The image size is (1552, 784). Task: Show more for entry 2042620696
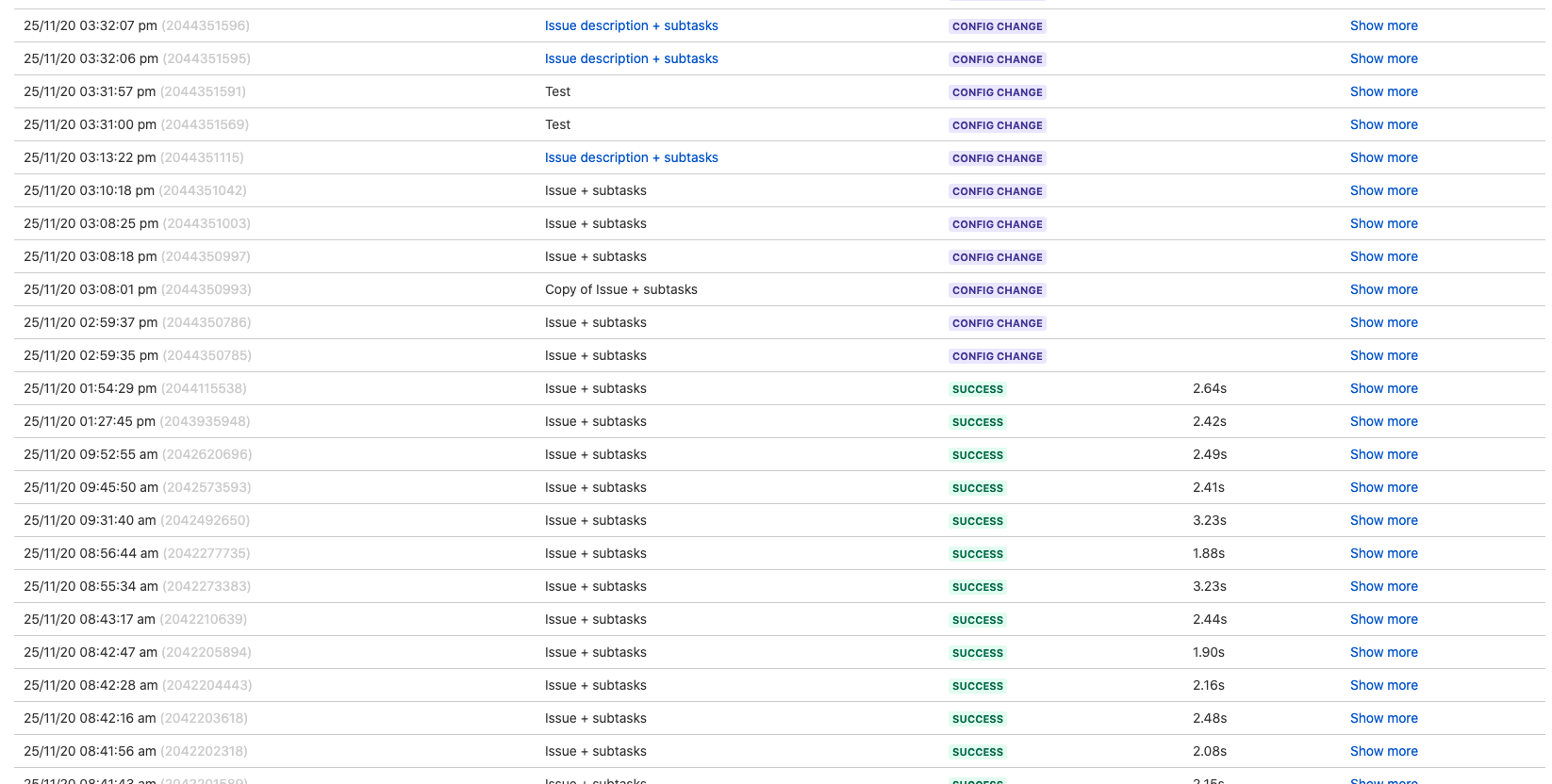coord(1383,454)
